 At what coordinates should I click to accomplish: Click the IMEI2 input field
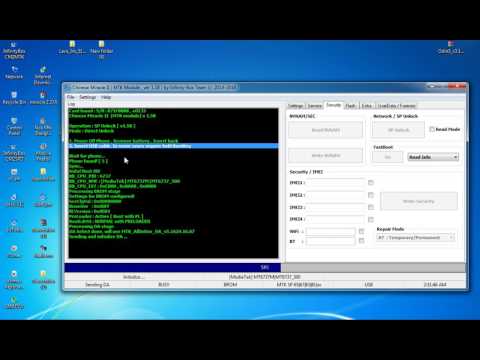[336, 195]
